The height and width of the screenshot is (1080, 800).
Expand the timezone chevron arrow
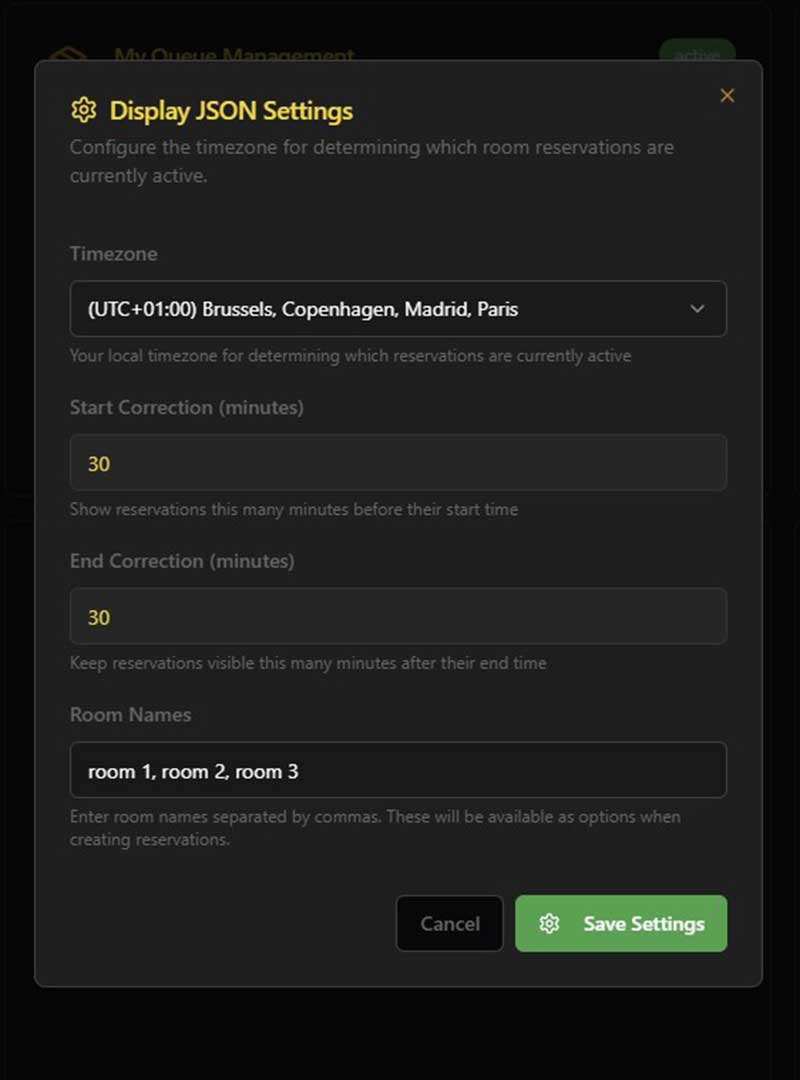[x=698, y=309]
